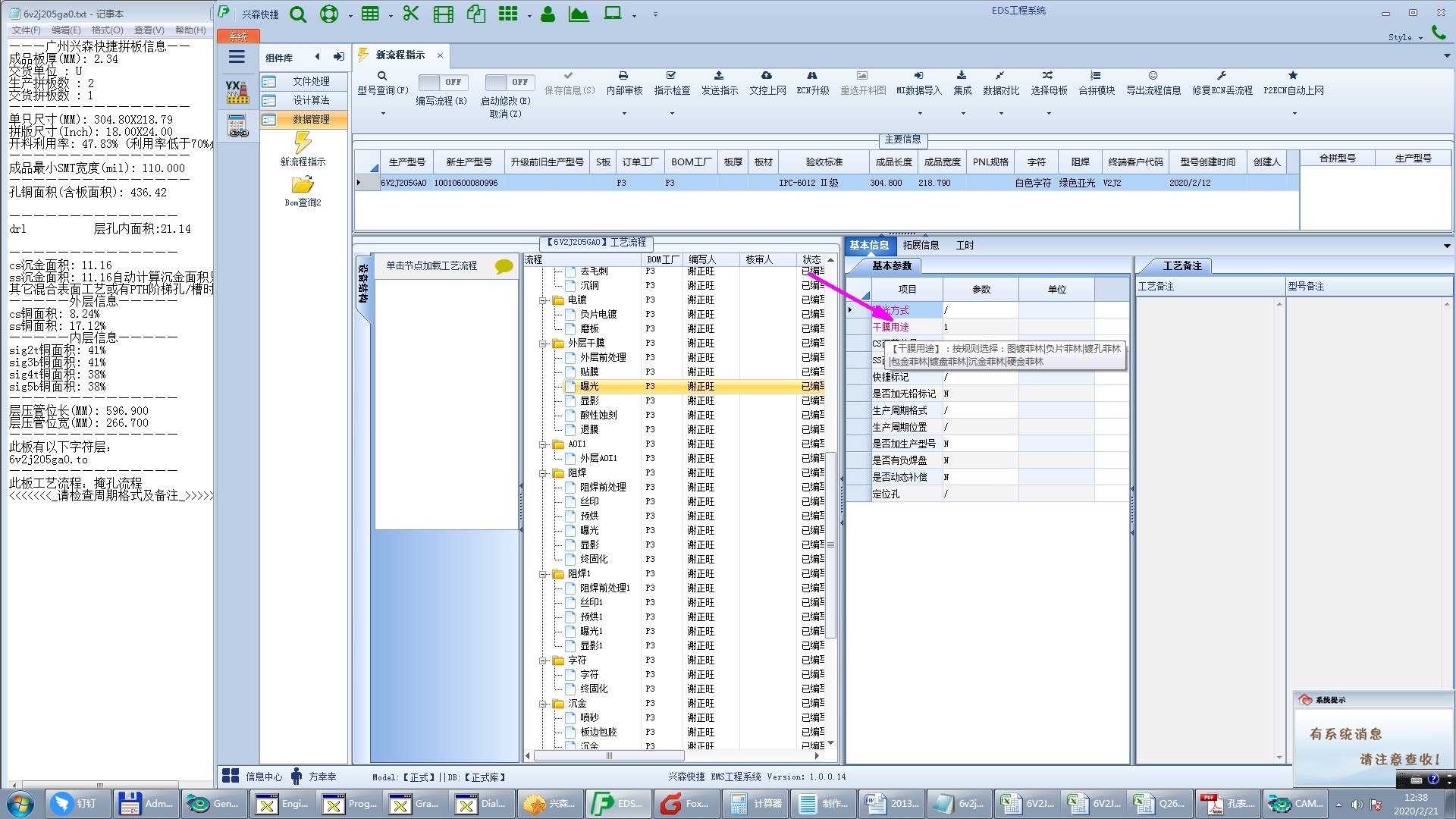This screenshot has width=1456, height=819.
Task: Click the hamburger menu icon in sidebar
Action: [237, 57]
